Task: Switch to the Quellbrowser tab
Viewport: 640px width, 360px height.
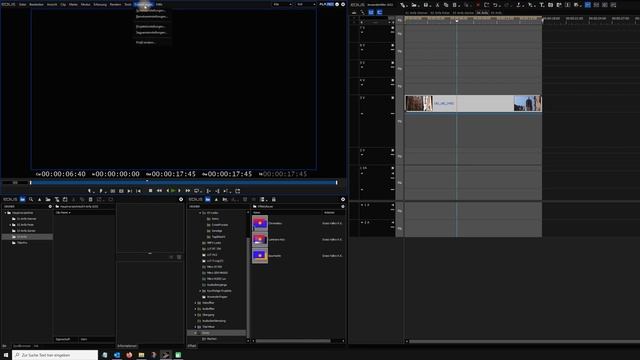Action: (x=22, y=346)
